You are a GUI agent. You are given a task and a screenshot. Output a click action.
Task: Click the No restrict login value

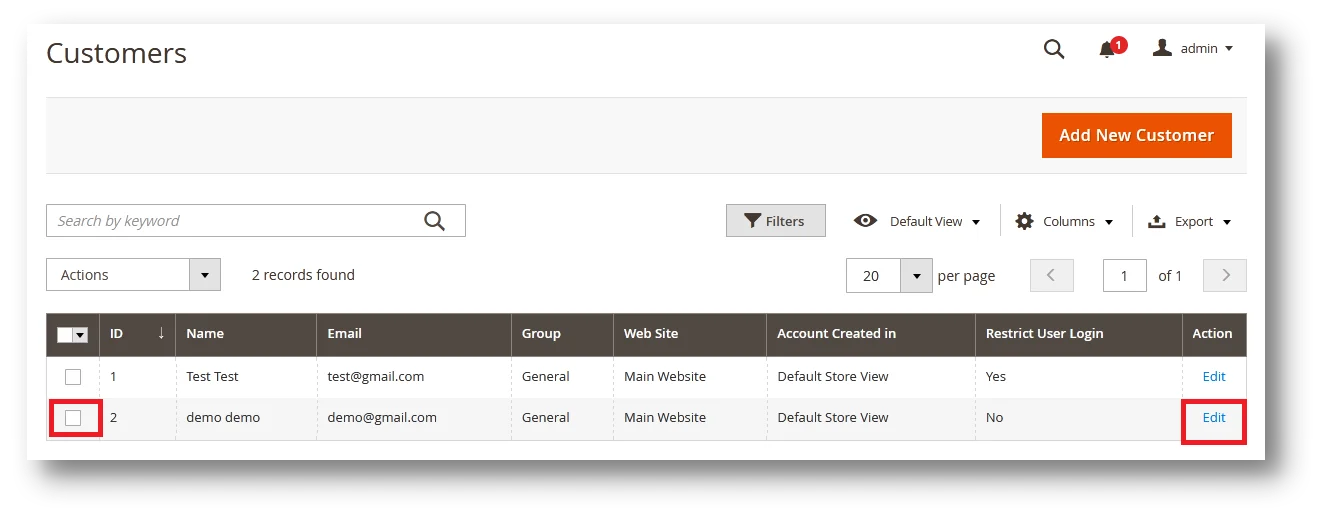pos(994,418)
